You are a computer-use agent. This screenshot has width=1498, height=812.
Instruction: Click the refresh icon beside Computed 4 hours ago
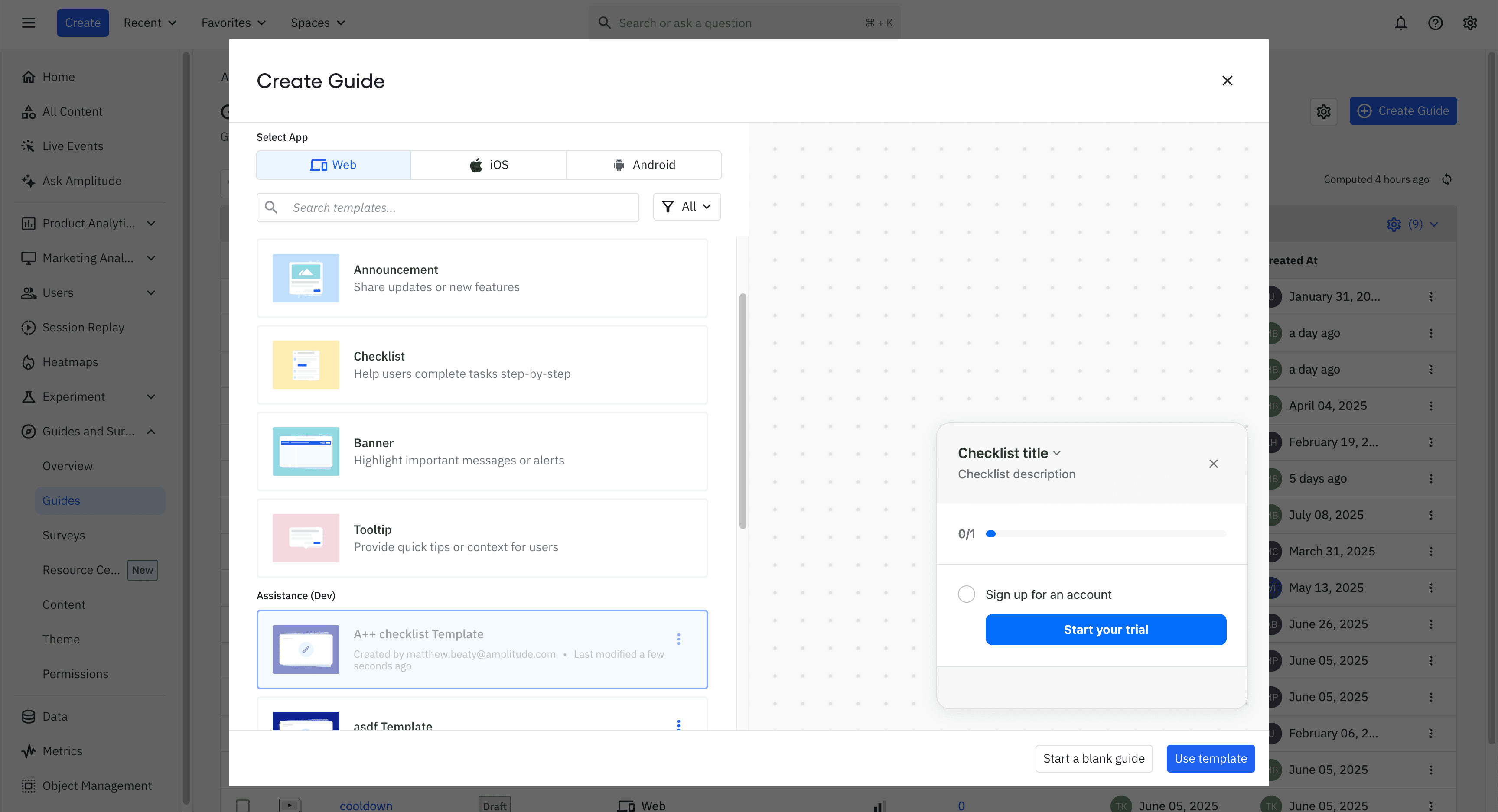pyautogui.click(x=1447, y=180)
